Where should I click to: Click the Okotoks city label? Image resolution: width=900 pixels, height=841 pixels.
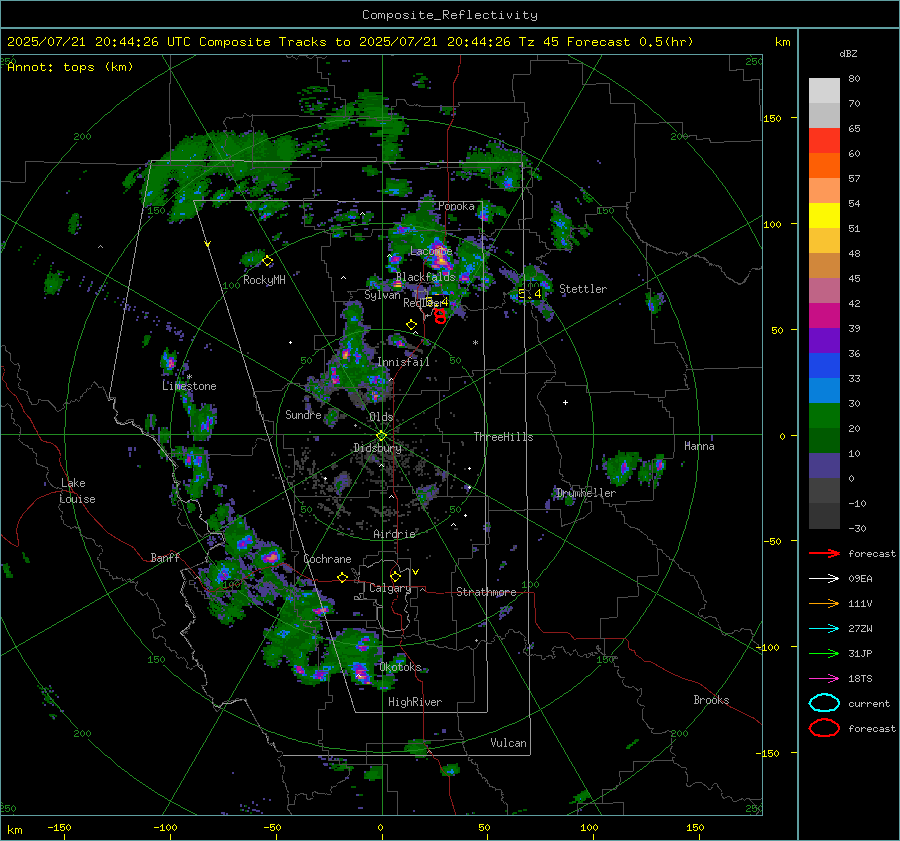tap(400, 667)
